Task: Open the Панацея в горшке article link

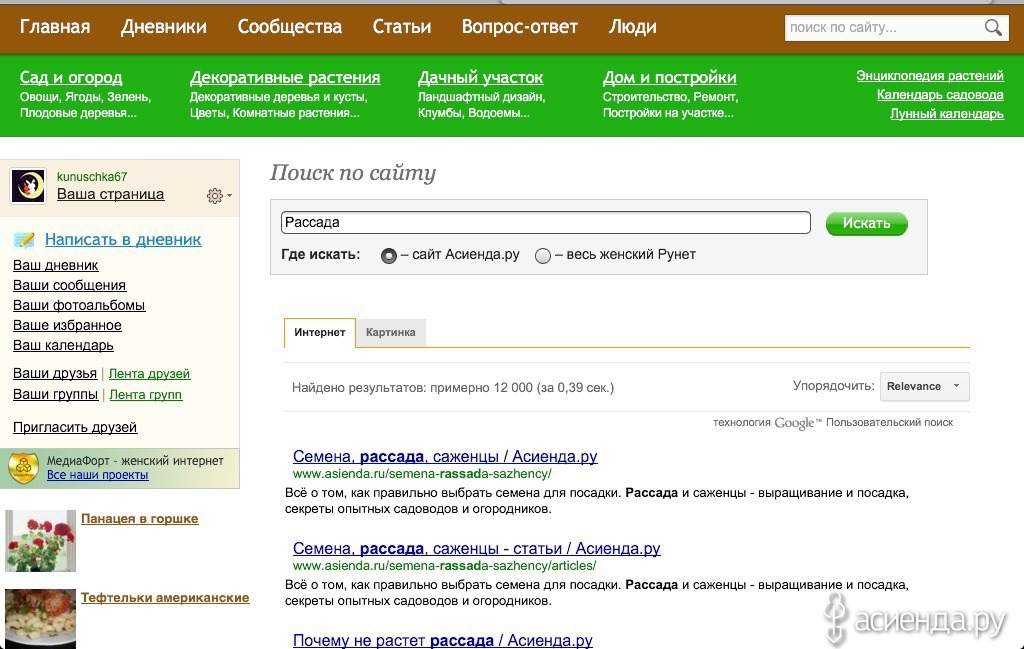Action: 140,518
